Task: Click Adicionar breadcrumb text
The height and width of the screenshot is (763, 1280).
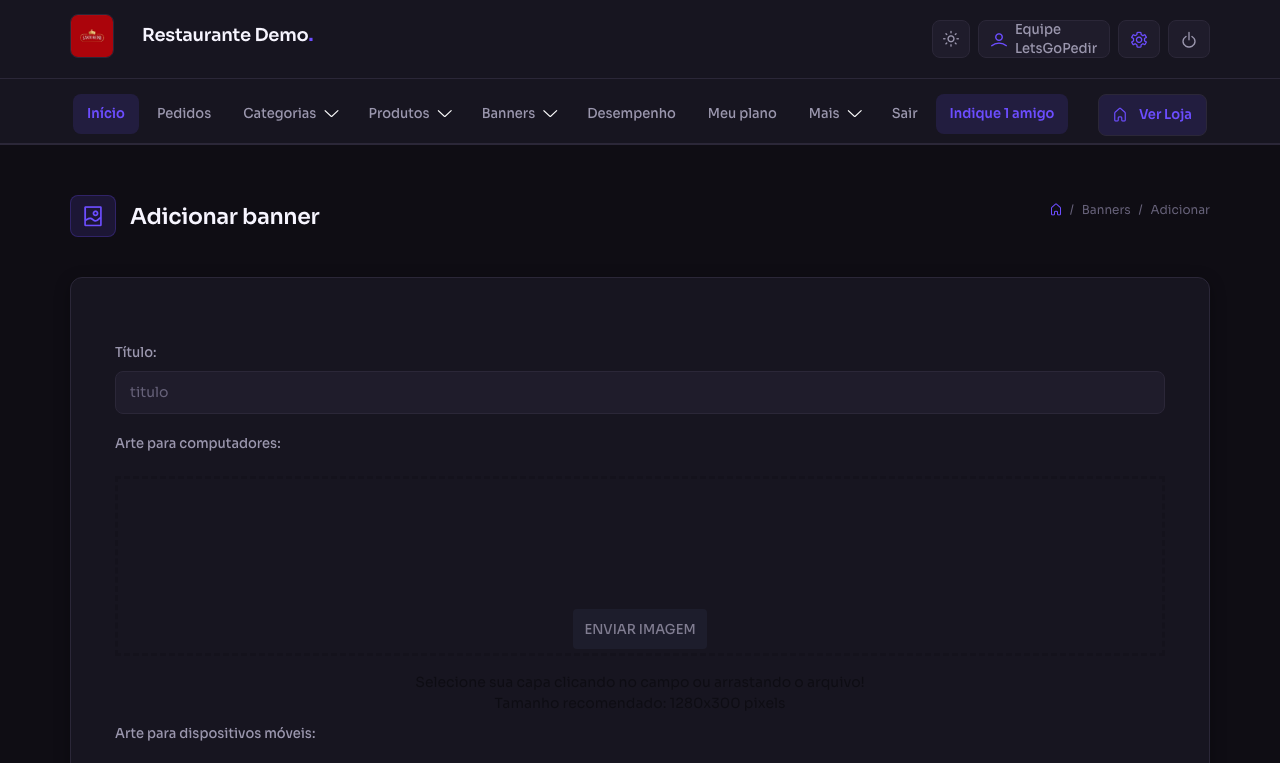Action: click(x=1180, y=209)
